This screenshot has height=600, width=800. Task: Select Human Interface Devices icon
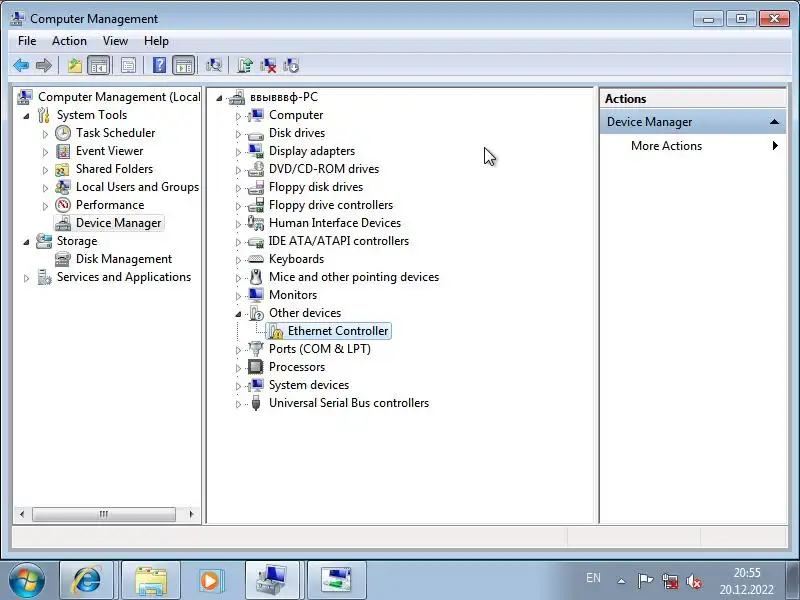[256, 223]
